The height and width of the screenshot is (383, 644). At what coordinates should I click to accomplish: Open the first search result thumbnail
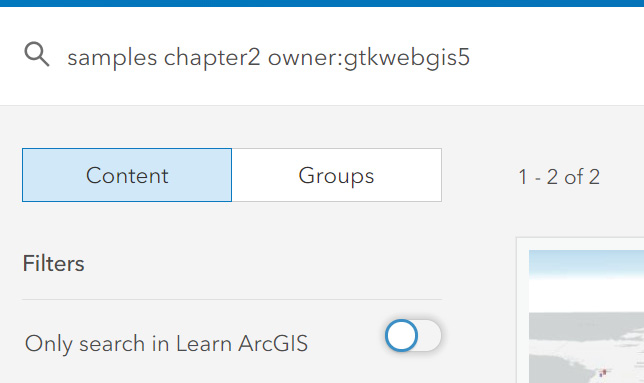(586, 316)
